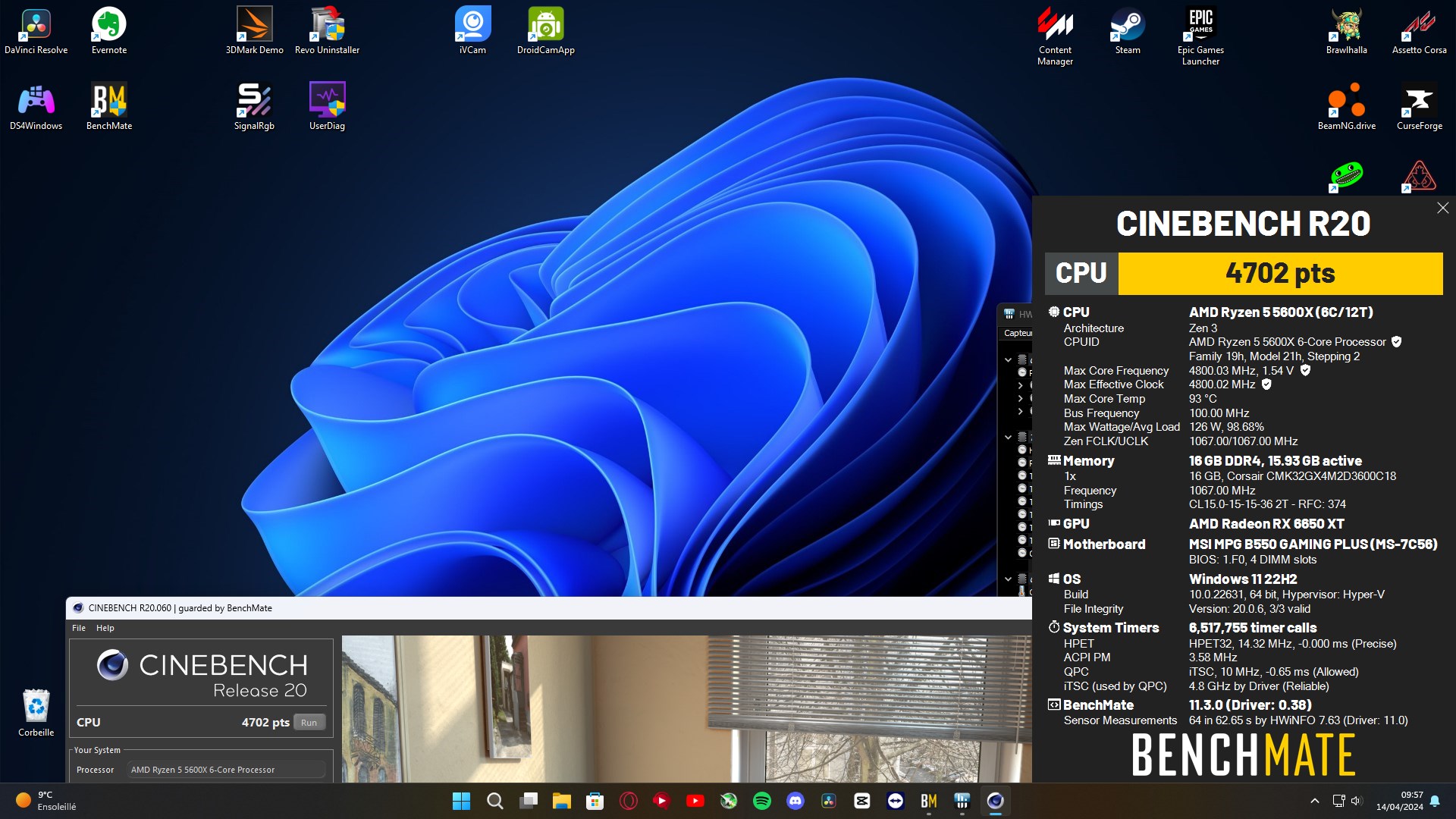This screenshot has width=1456, height=819.
Task: Click the 4702 pts score banner
Action: click(x=1280, y=273)
